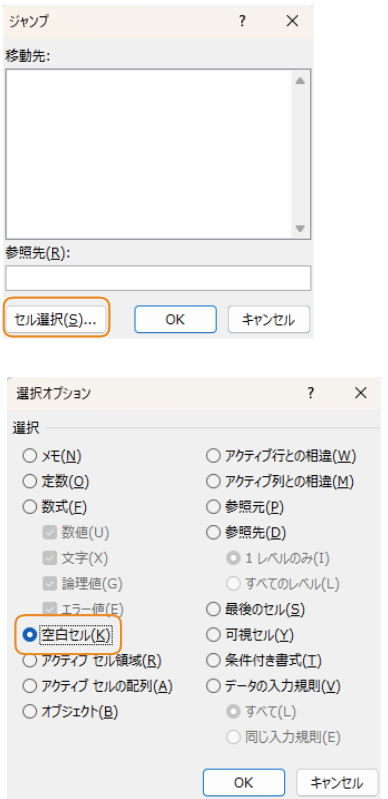Screen dimensions: 388x799
Task: Select アクティブ列との相違(M) option
Action: click(280, 481)
